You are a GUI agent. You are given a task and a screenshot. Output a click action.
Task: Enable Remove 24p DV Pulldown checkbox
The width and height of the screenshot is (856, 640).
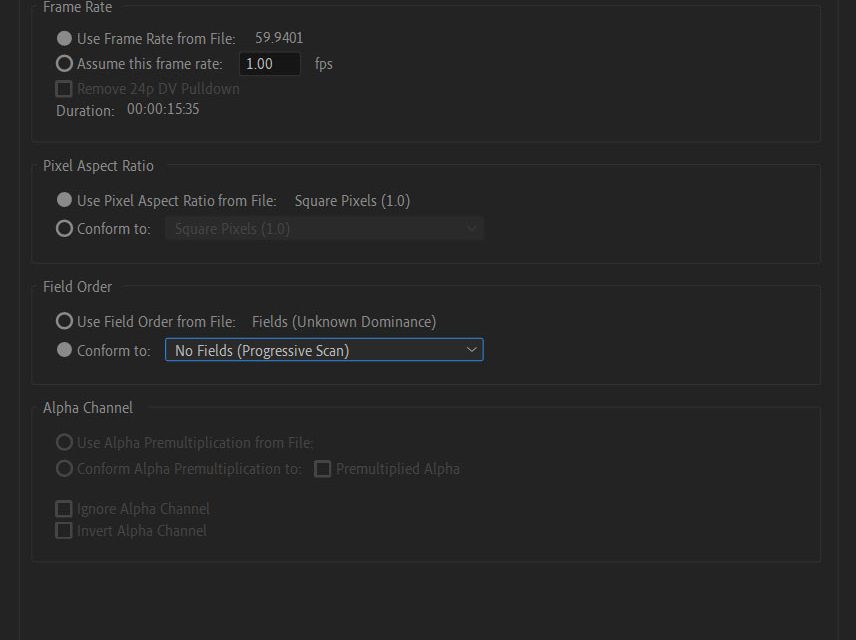coord(64,89)
